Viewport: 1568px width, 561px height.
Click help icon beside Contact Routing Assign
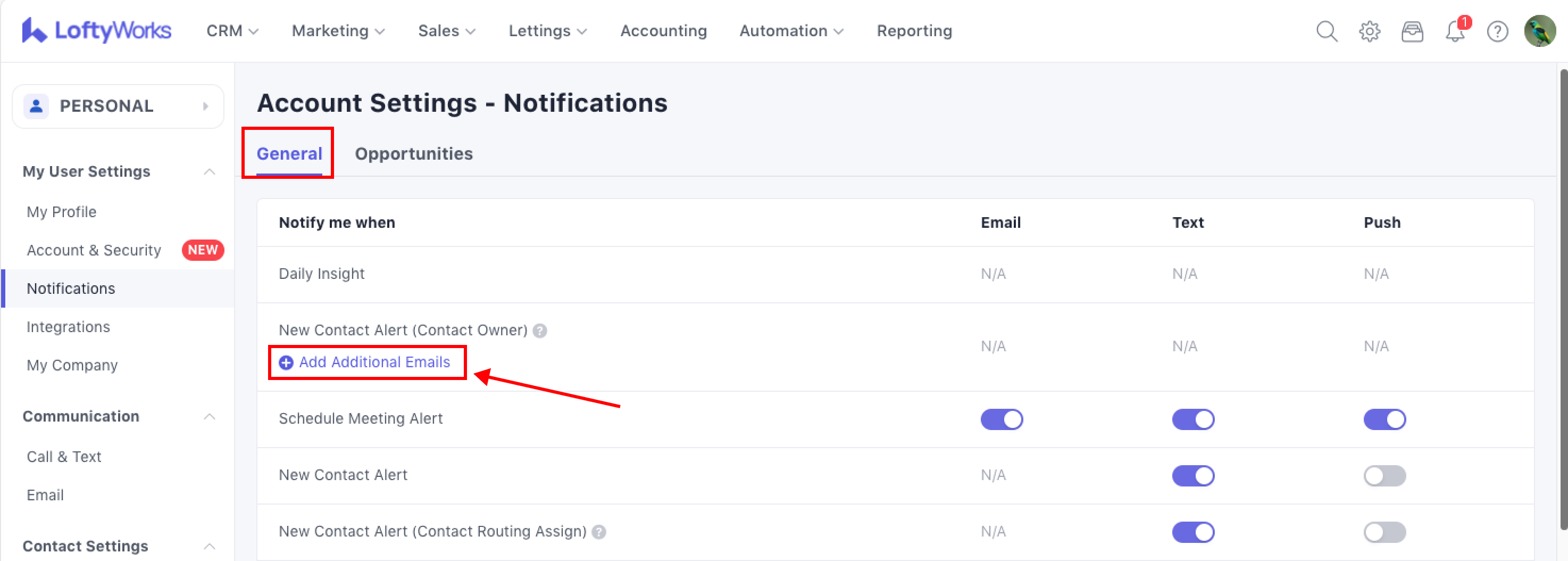[599, 532]
